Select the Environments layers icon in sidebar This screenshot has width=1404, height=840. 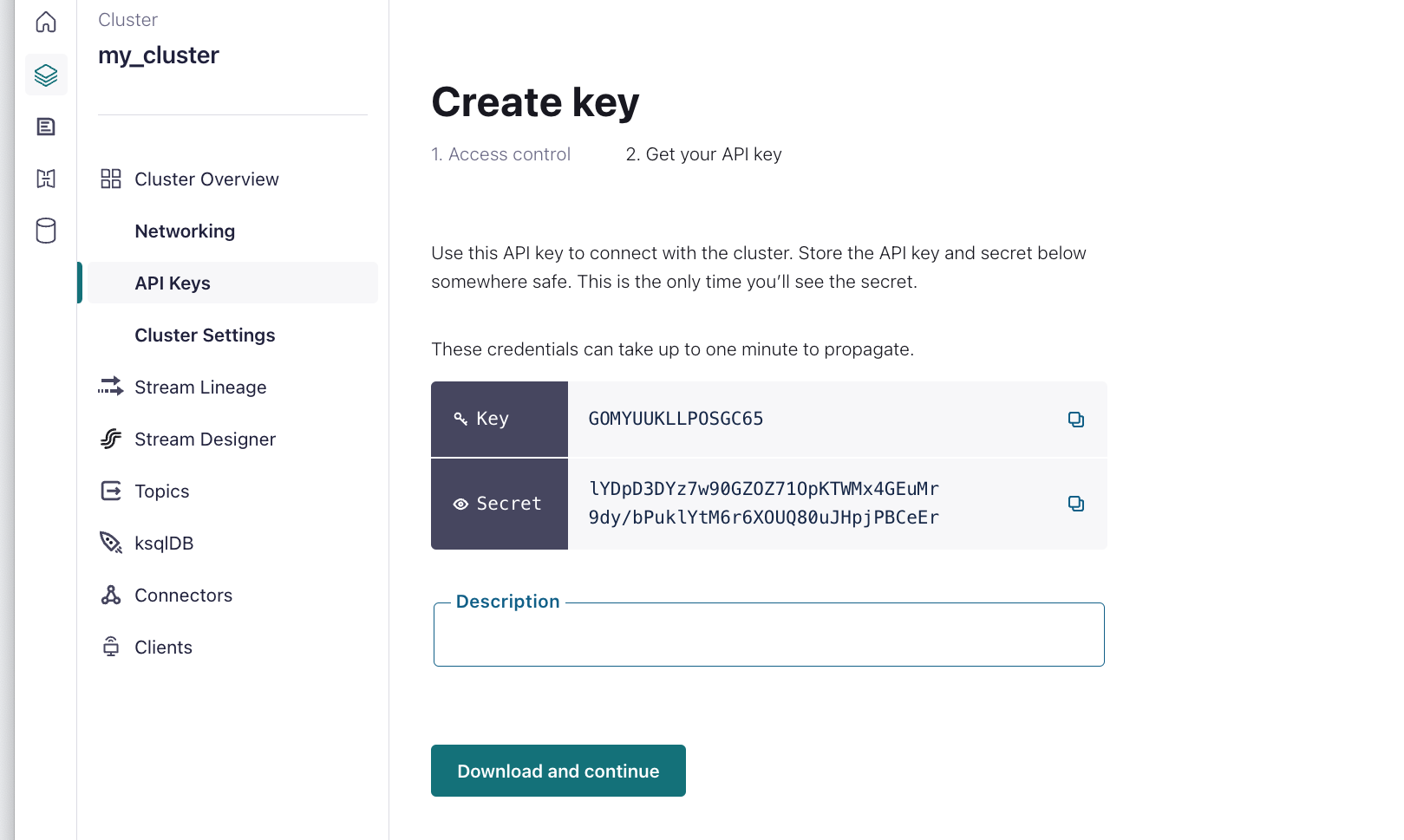[x=45, y=75]
